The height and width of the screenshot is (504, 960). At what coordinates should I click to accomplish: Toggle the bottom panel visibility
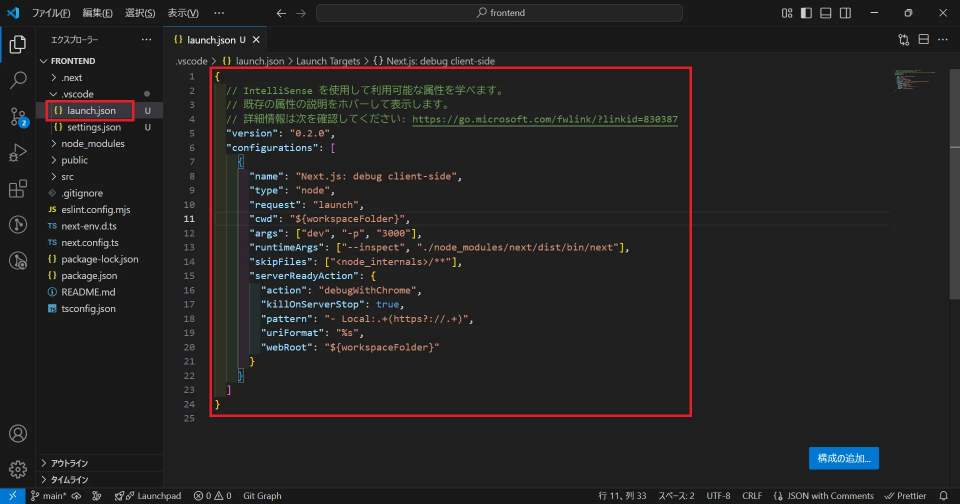coord(826,13)
